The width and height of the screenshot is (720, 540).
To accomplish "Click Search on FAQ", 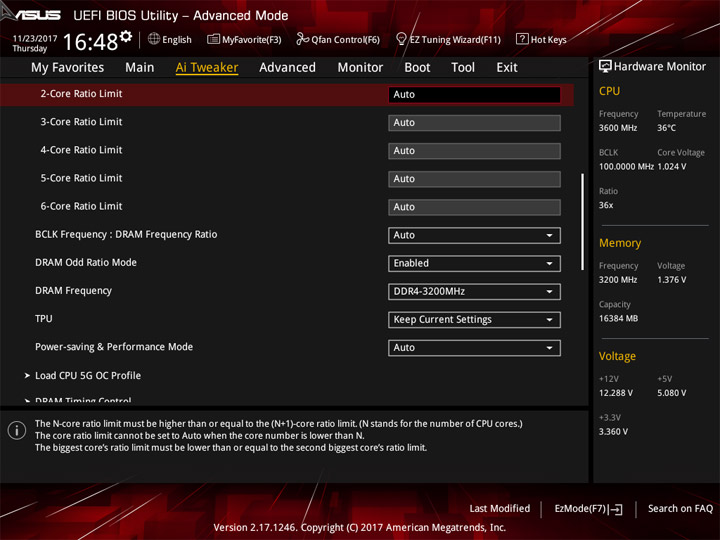I will 680,509.
